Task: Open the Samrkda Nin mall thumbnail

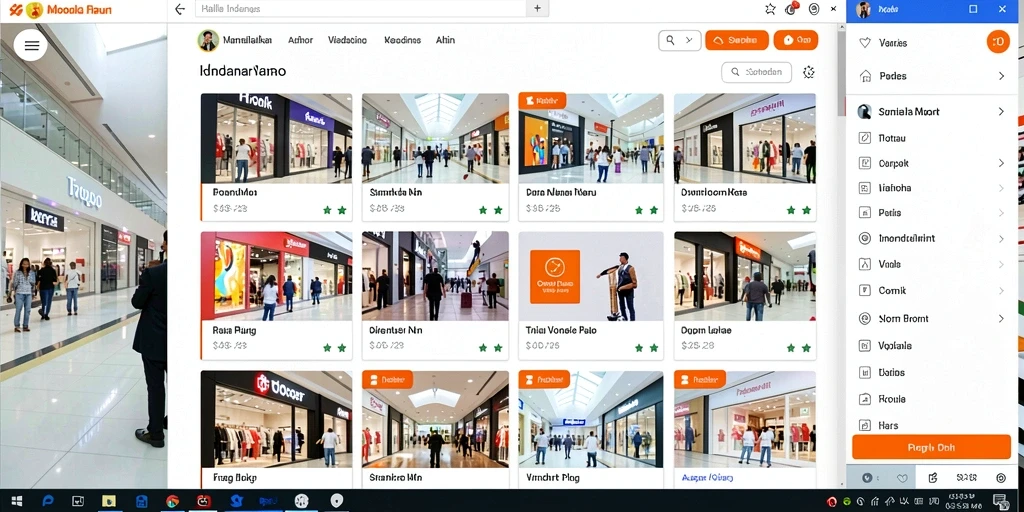Action: pyautogui.click(x=436, y=138)
